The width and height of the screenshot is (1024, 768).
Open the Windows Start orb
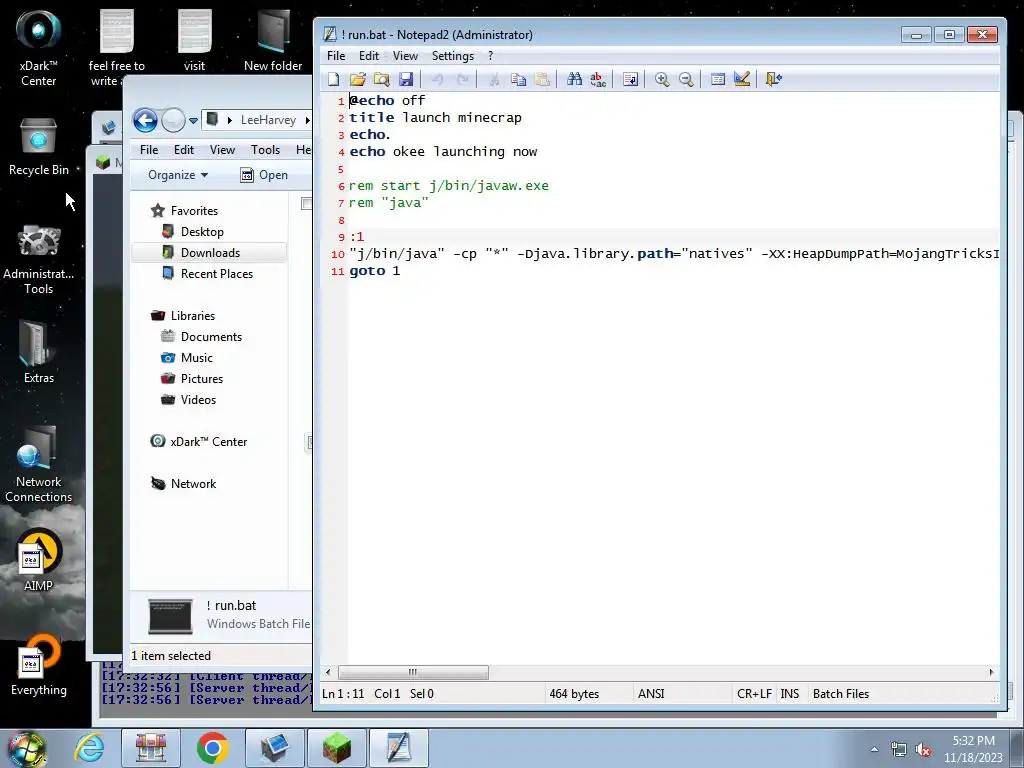tap(26, 748)
